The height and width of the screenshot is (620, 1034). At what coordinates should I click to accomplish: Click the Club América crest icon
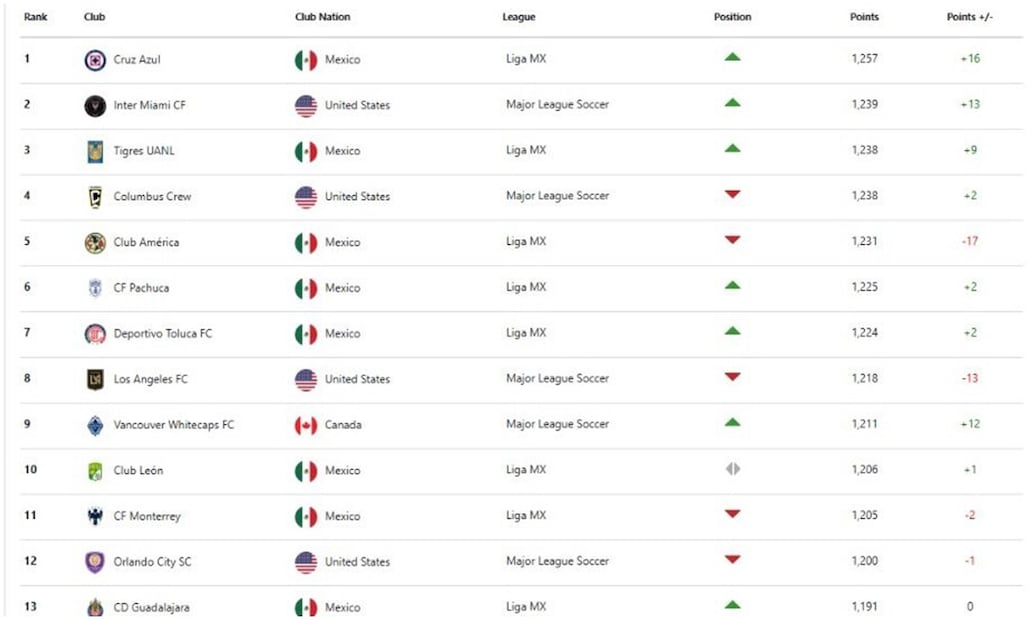95,243
